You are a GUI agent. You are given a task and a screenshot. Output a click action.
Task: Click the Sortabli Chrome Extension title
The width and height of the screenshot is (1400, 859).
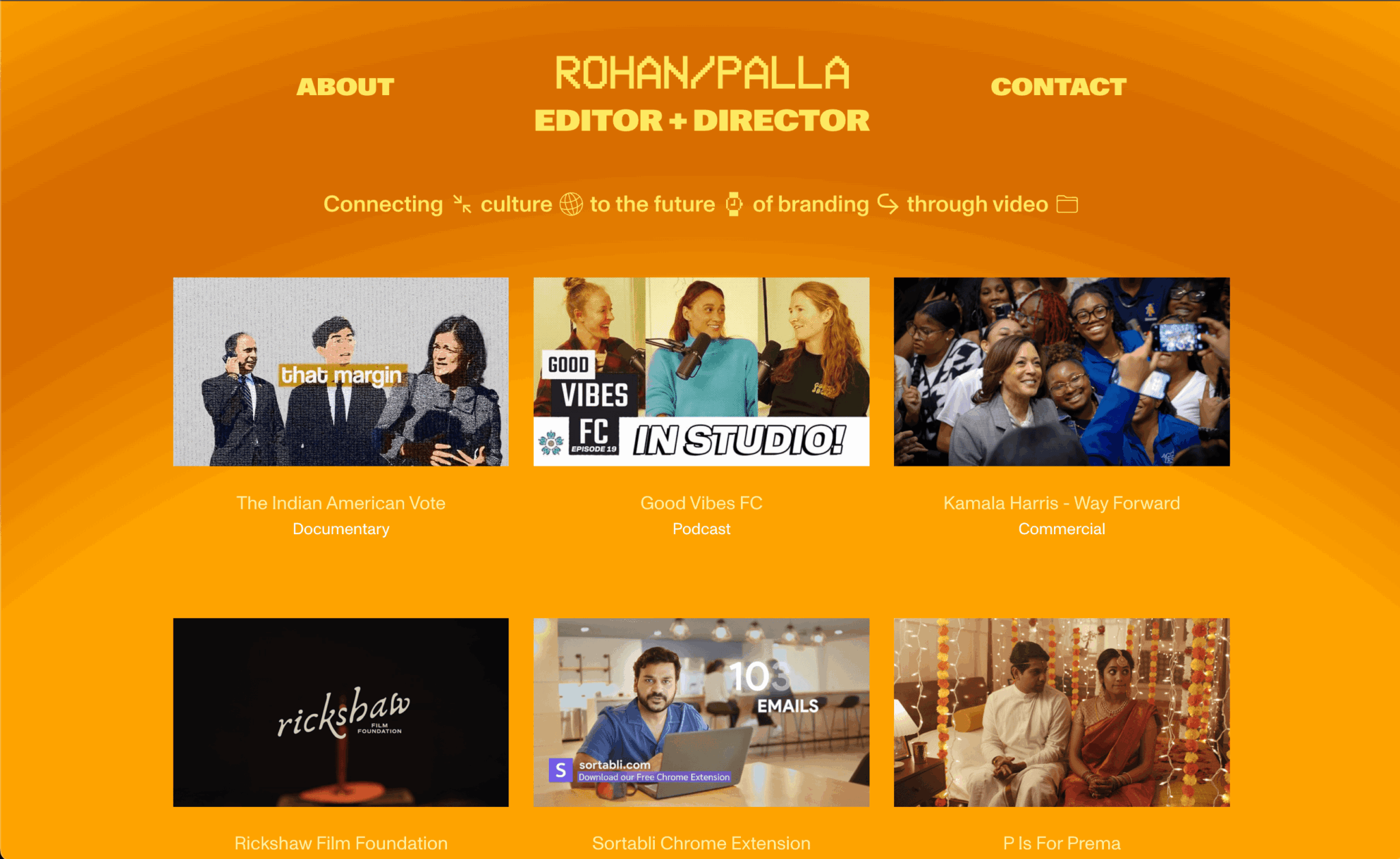(x=701, y=843)
